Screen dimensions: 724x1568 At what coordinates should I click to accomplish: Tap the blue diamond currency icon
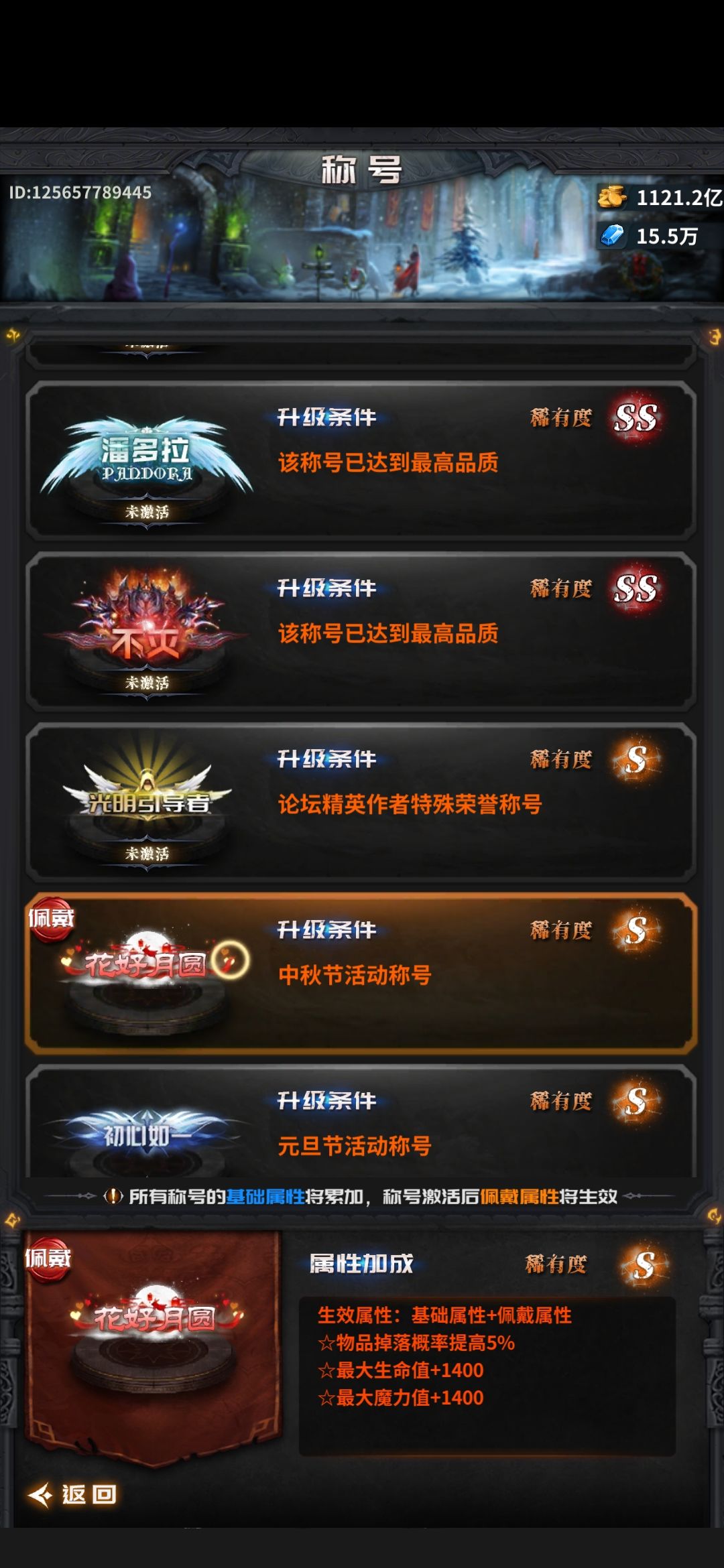click(x=611, y=236)
